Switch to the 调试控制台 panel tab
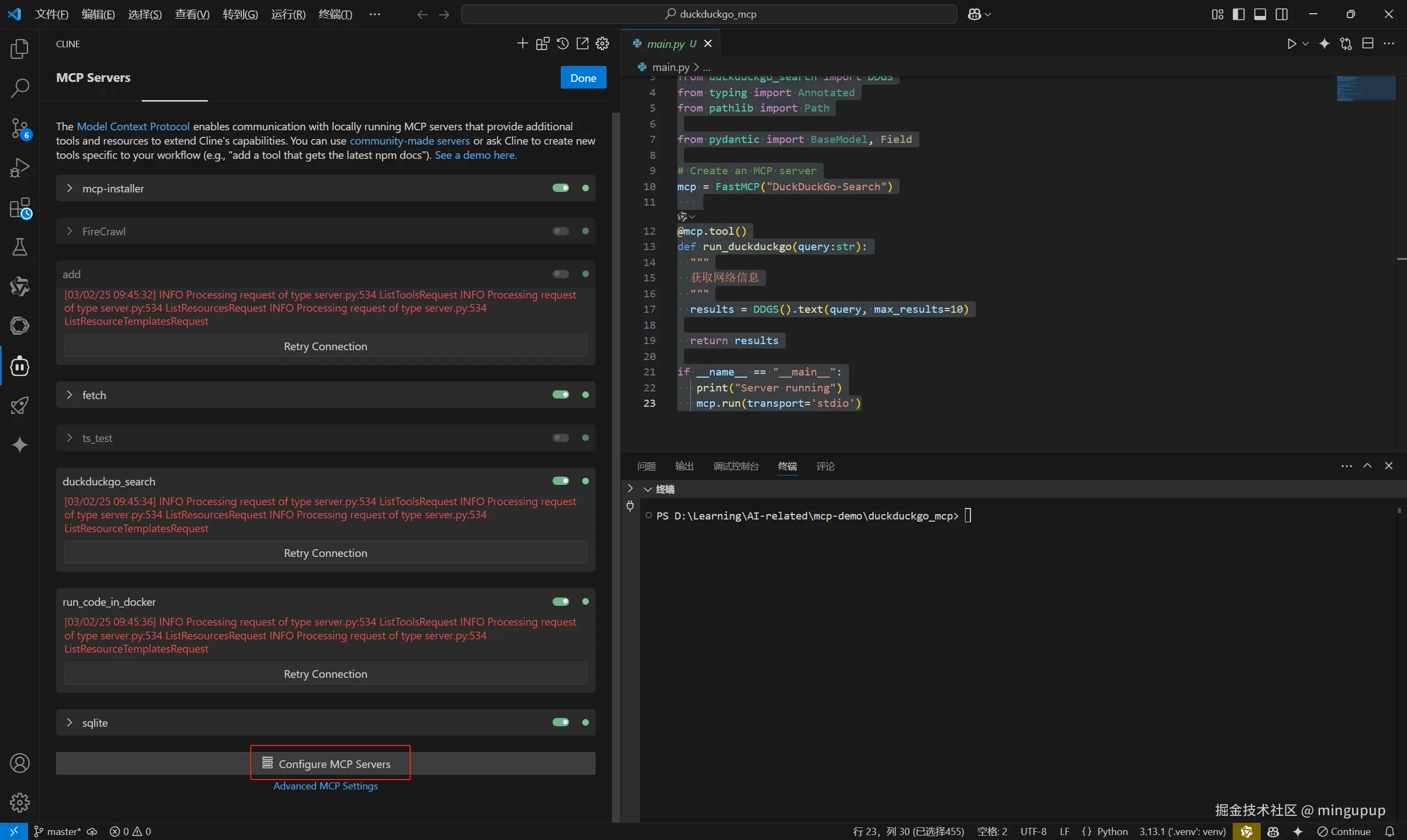1407x840 pixels. 736,466
